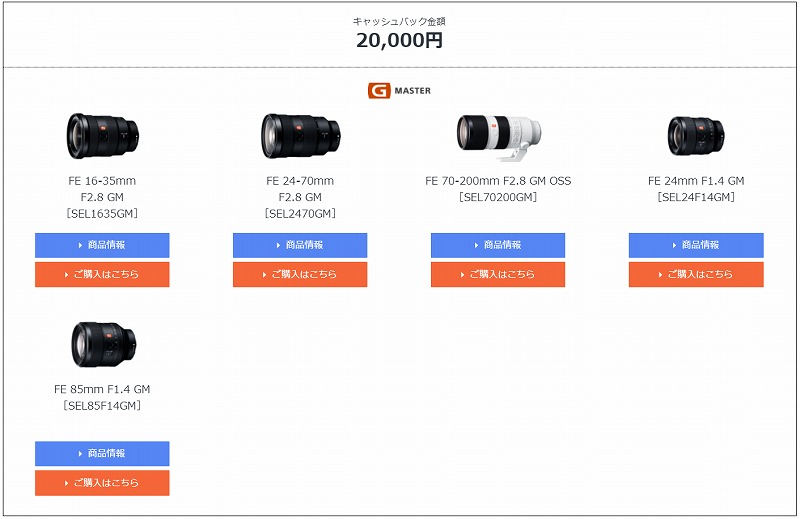Open FE 16-35mm F2.8 GM lens image
Screen dimensions: 800x519
coord(103,136)
